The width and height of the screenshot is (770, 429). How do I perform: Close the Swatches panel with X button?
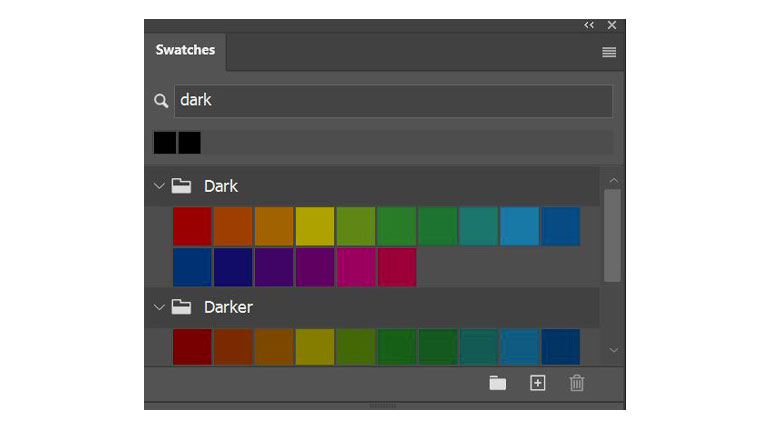pos(612,25)
